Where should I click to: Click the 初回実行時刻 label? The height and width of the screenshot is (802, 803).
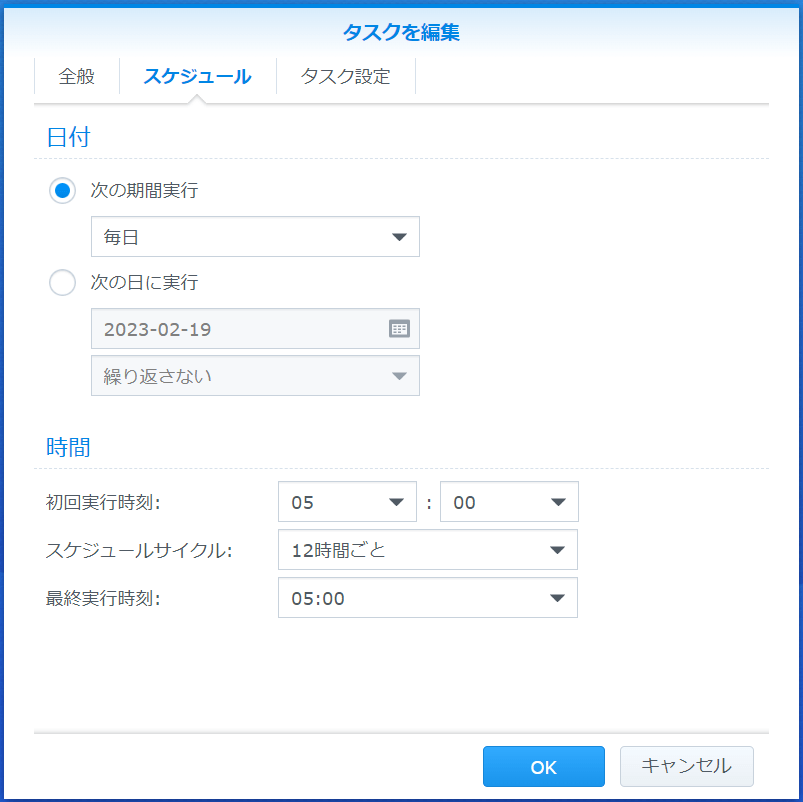coord(103,502)
